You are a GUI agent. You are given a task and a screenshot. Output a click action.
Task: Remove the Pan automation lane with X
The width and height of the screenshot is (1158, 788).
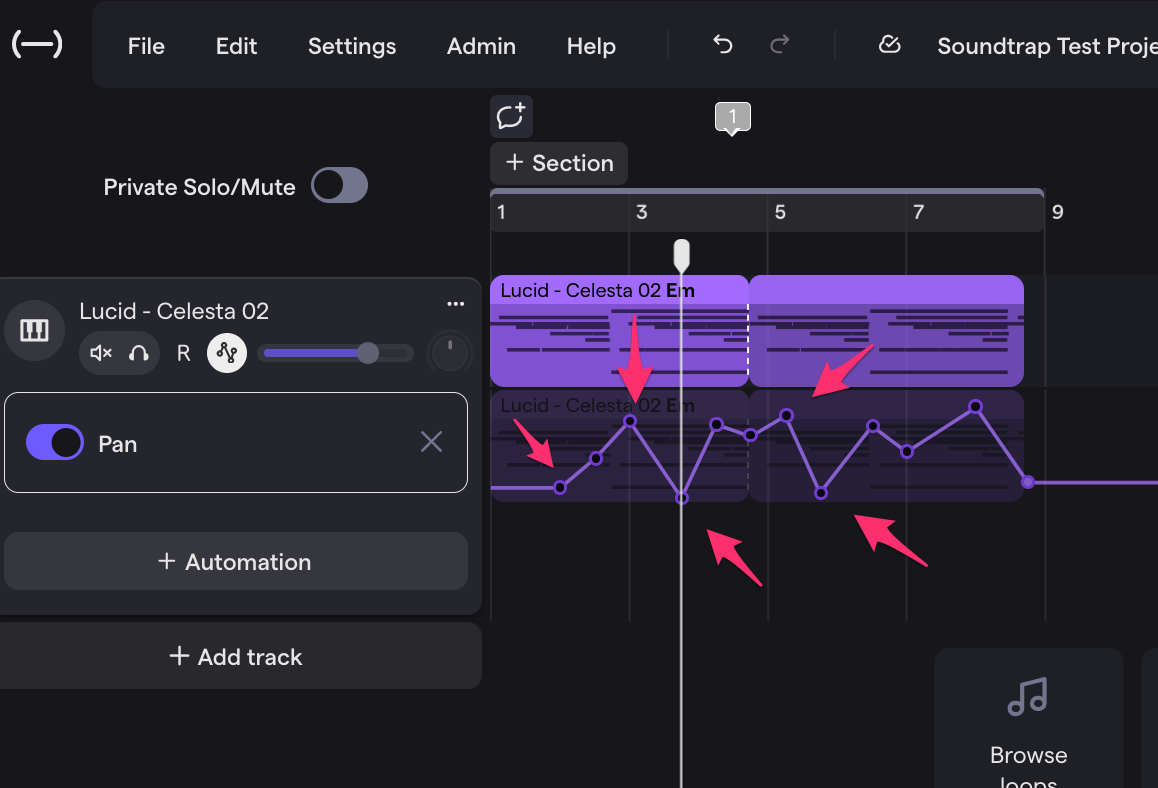point(431,442)
